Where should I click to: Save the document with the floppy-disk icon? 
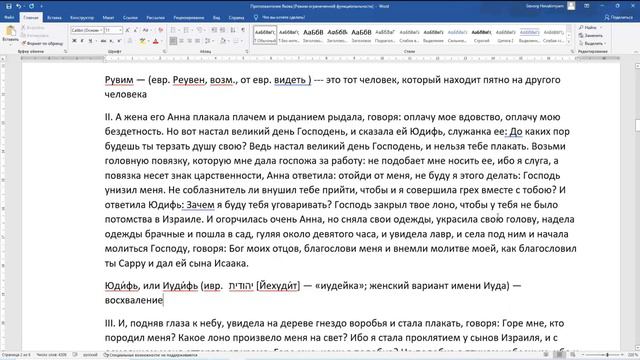click(9, 6)
